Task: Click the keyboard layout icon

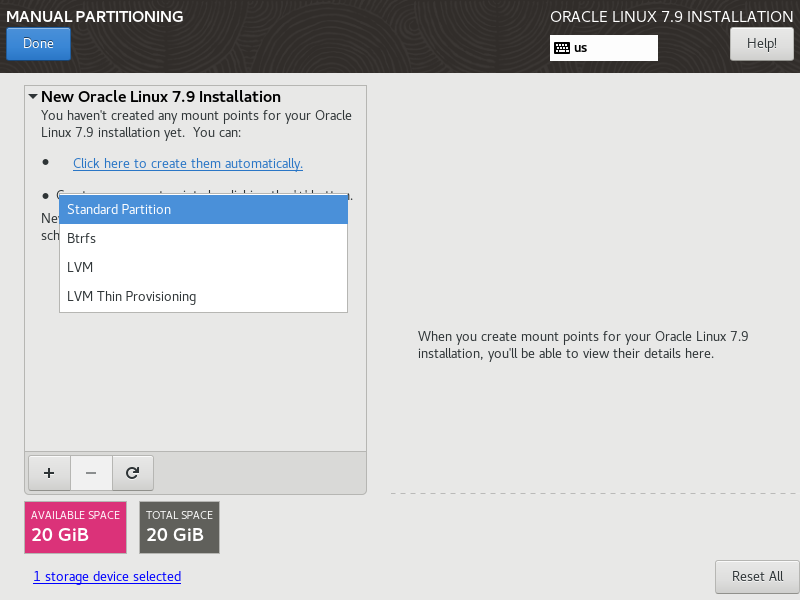Action: (x=562, y=48)
